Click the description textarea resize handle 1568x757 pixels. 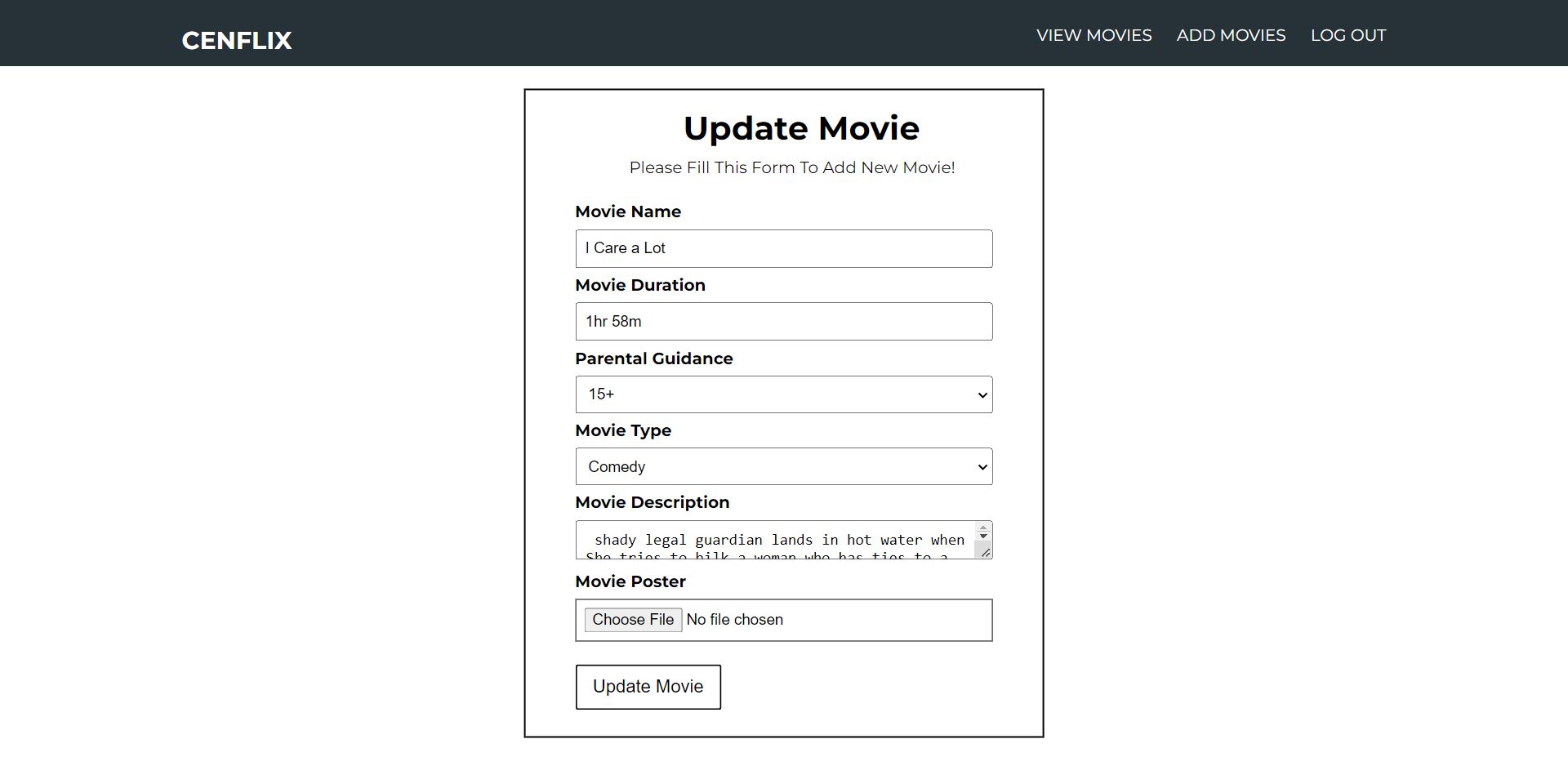click(987, 554)
